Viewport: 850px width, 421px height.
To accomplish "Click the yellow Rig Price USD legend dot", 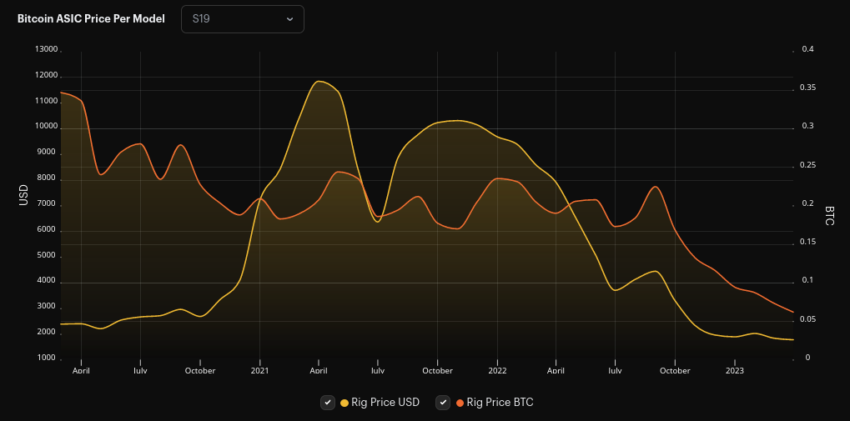I will pyautogui.click(x=345, y=402).
